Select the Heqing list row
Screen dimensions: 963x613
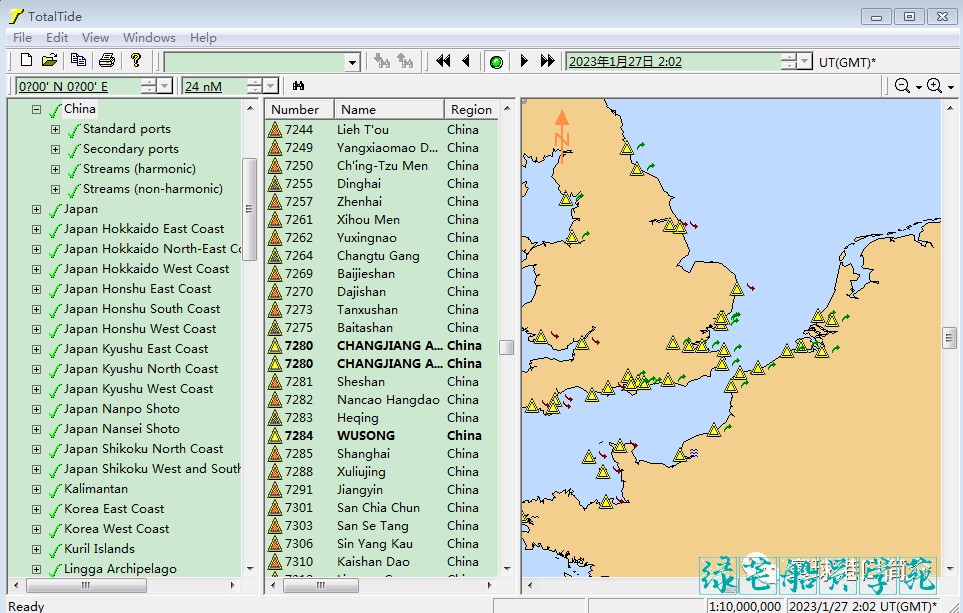(381, 418)
